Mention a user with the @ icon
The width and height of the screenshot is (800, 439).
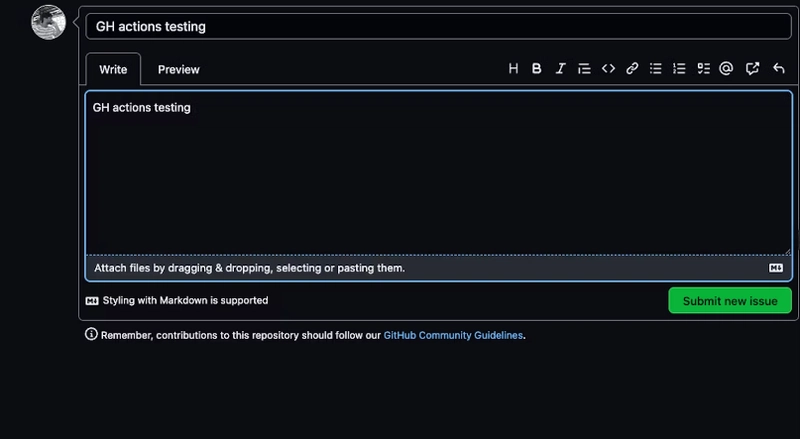(x=726, y=68)
